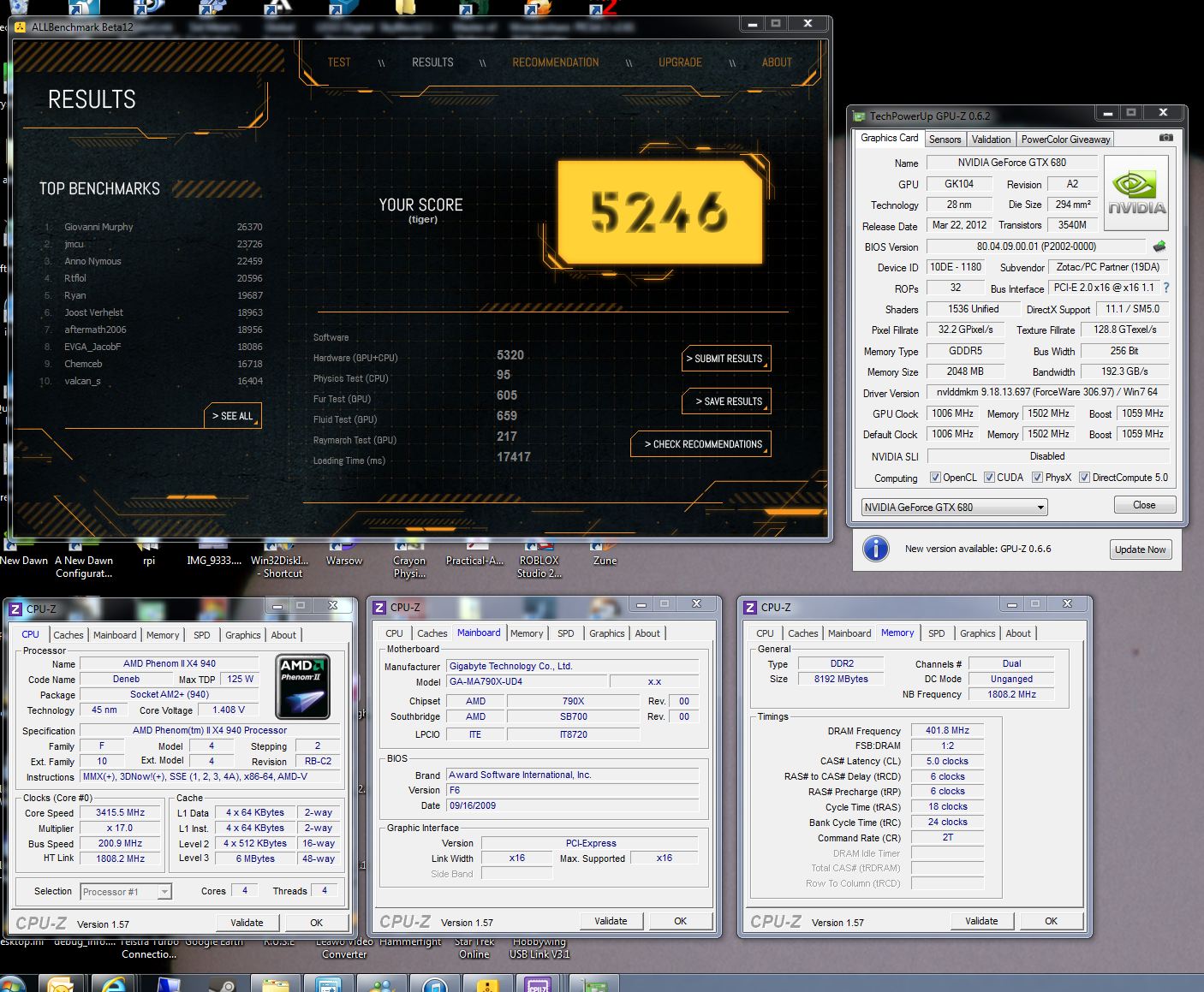
Task: Select the Leawo Video Converter desktop icon
Action: point(344,947)
